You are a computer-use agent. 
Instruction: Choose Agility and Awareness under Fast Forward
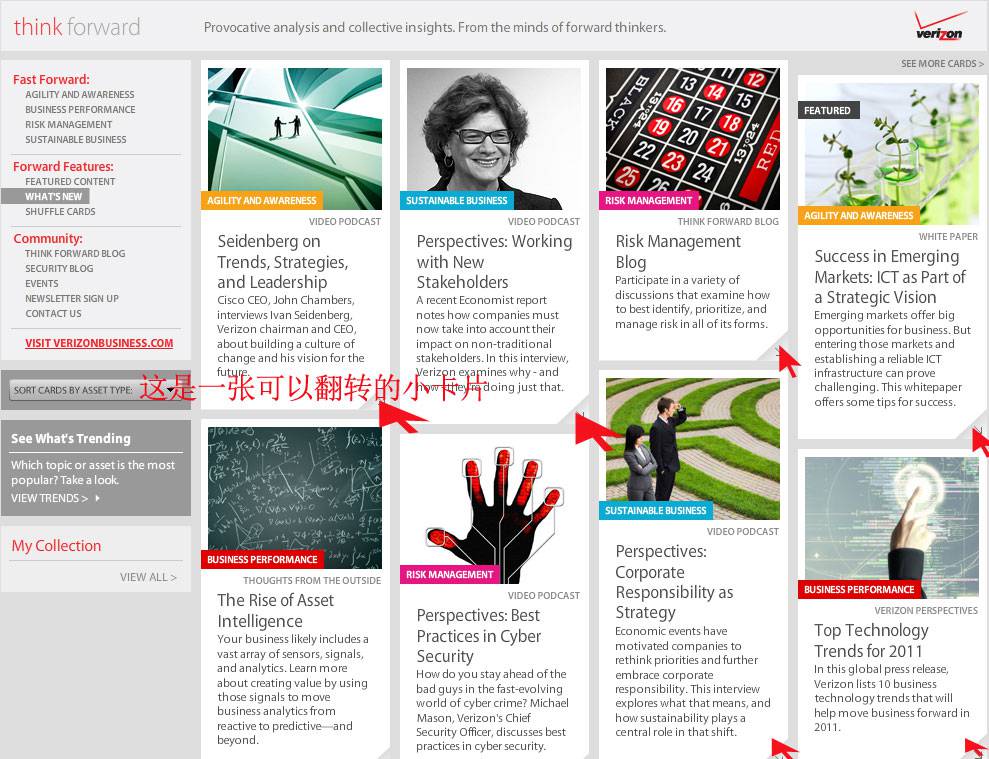[80, 95]
